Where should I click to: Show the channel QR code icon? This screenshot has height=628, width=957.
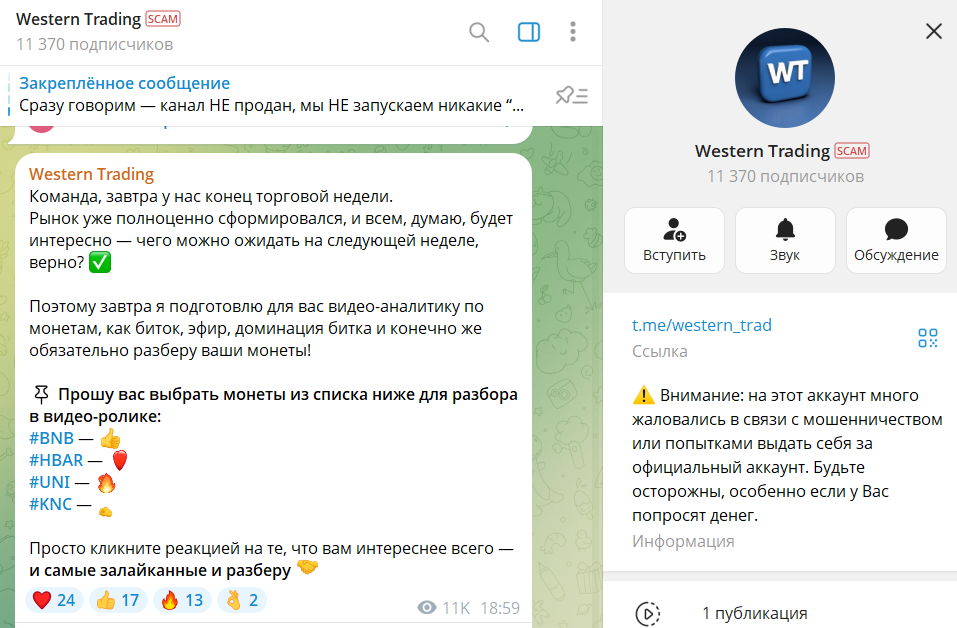click(928, 337)
